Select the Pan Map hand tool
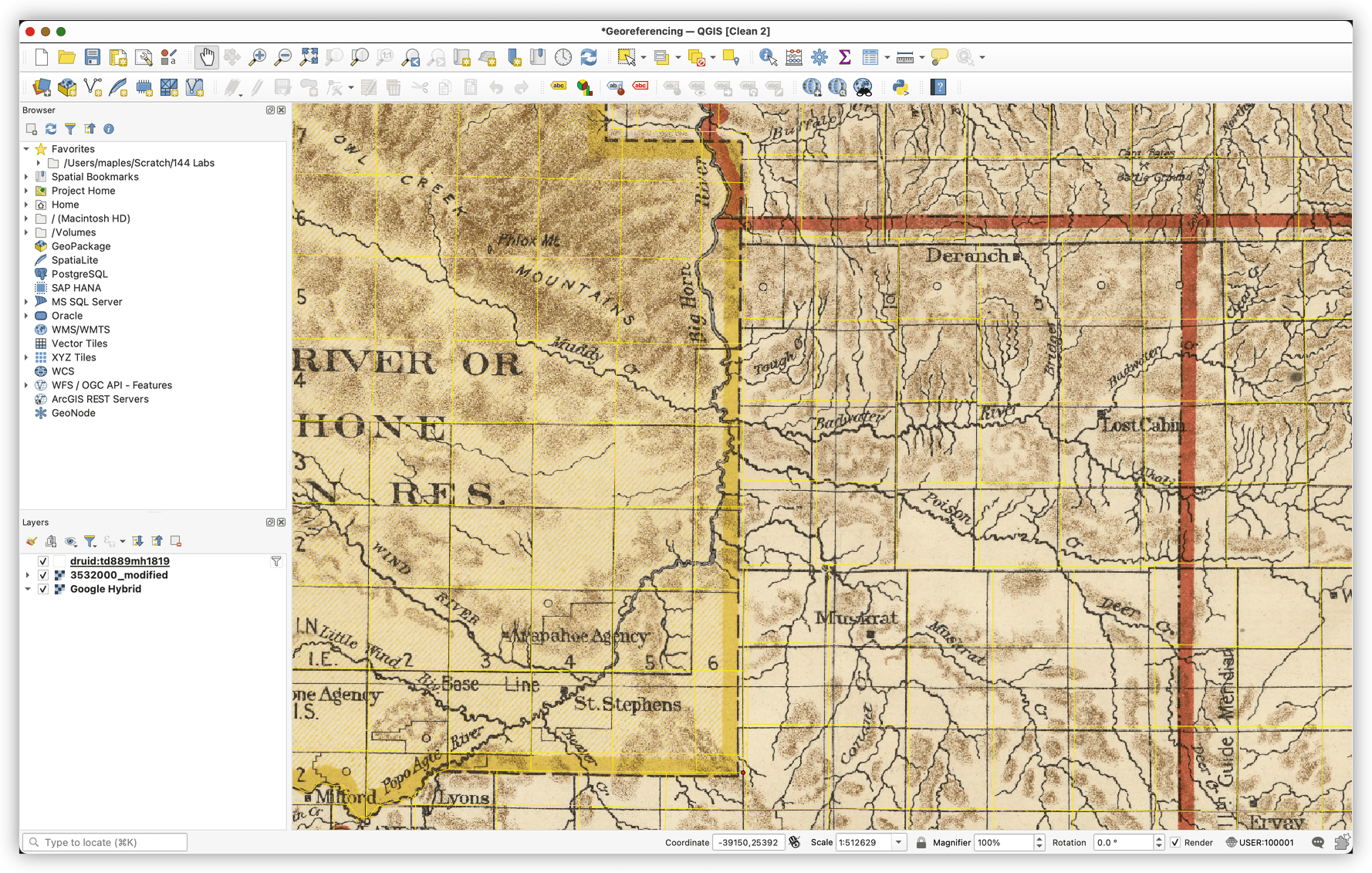The height and width of the screenshot is (873, 1372). coord(207,57)
